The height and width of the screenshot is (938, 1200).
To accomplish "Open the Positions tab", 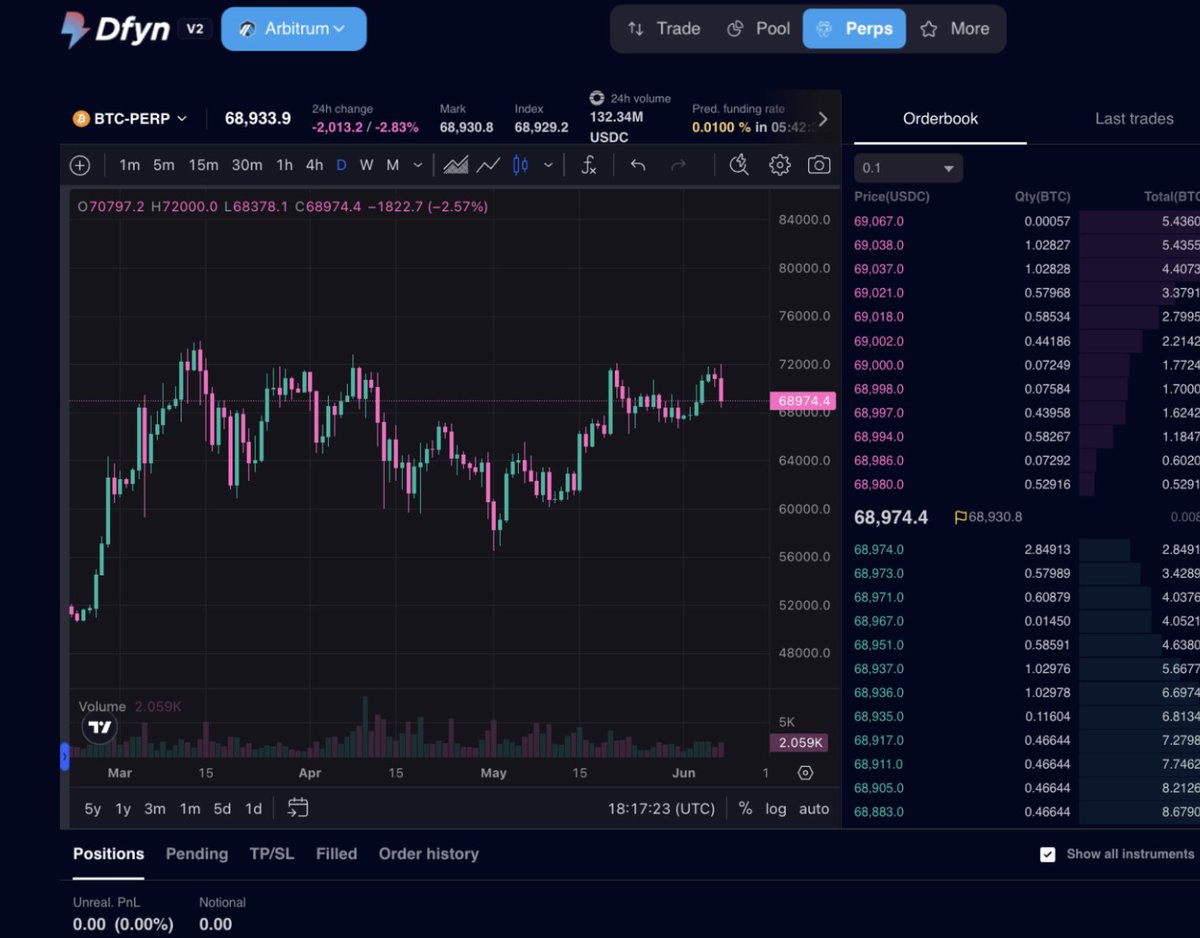I will 108,854.
